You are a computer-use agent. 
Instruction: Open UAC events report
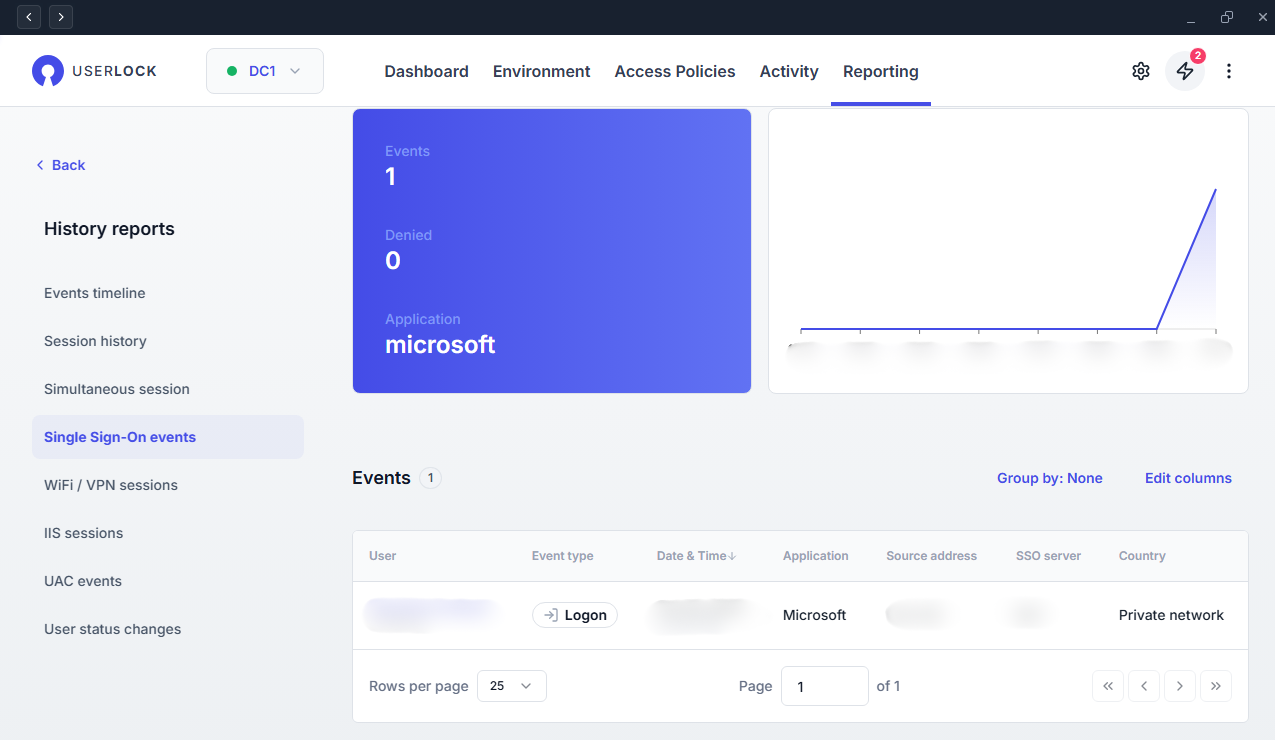pos(83,581)
